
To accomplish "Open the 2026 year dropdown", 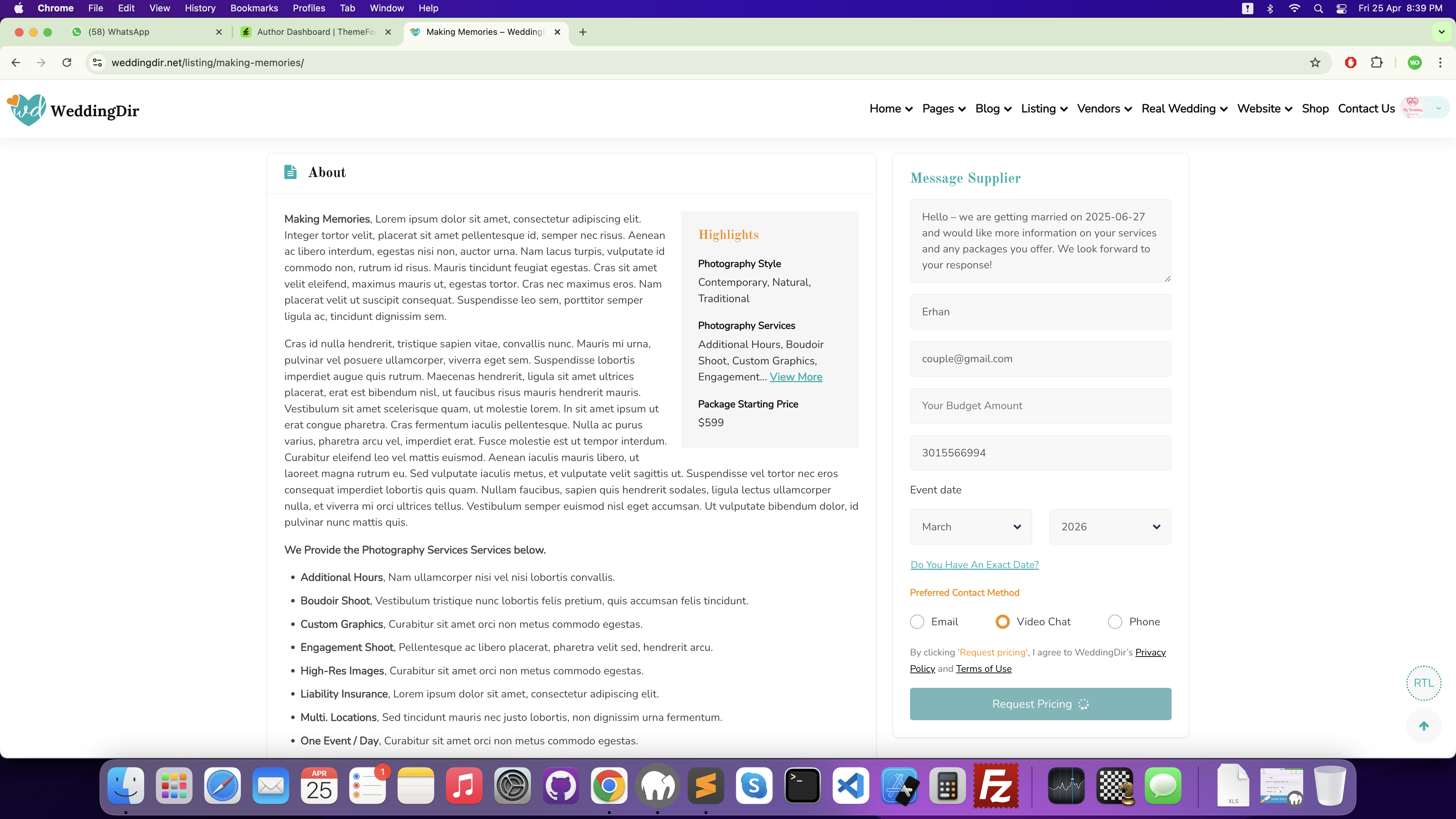I will coord(1109,527).
